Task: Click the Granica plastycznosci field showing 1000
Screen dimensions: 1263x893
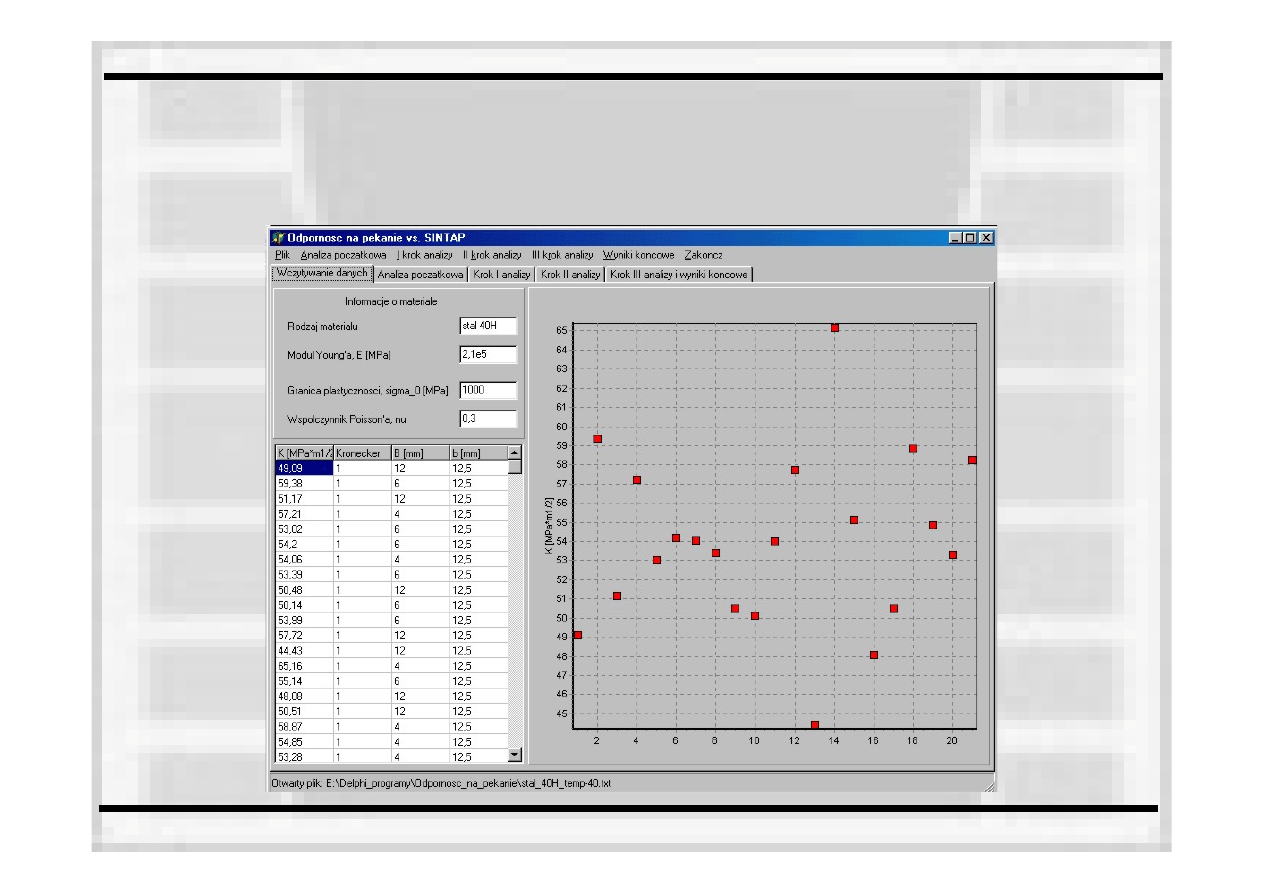Action: [x=488, y=390]
